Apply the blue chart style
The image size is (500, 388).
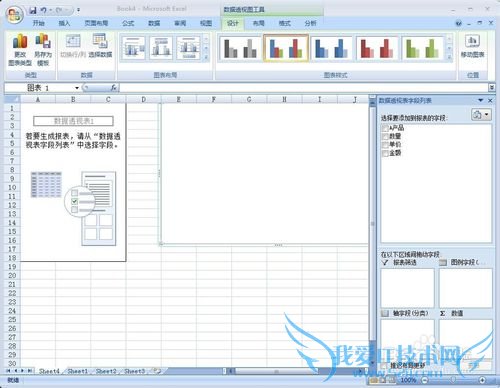click(331, 48)
